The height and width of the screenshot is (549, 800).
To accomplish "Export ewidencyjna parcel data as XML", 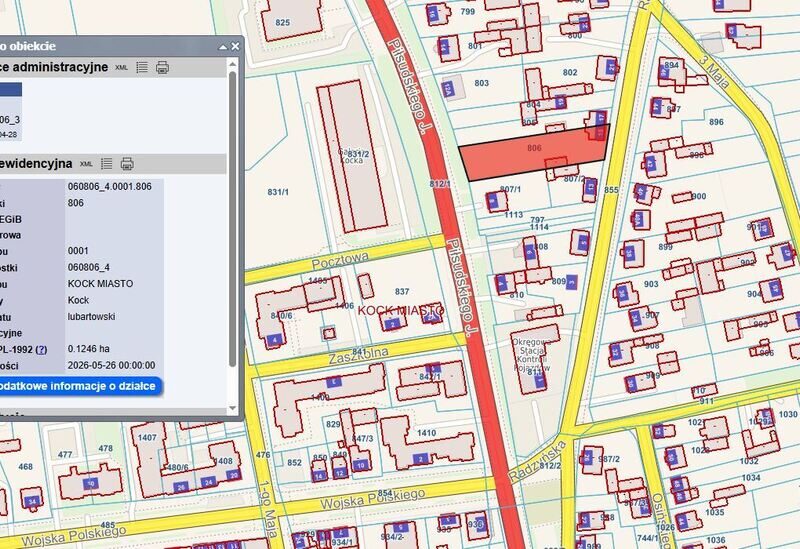I will (86, 164).
